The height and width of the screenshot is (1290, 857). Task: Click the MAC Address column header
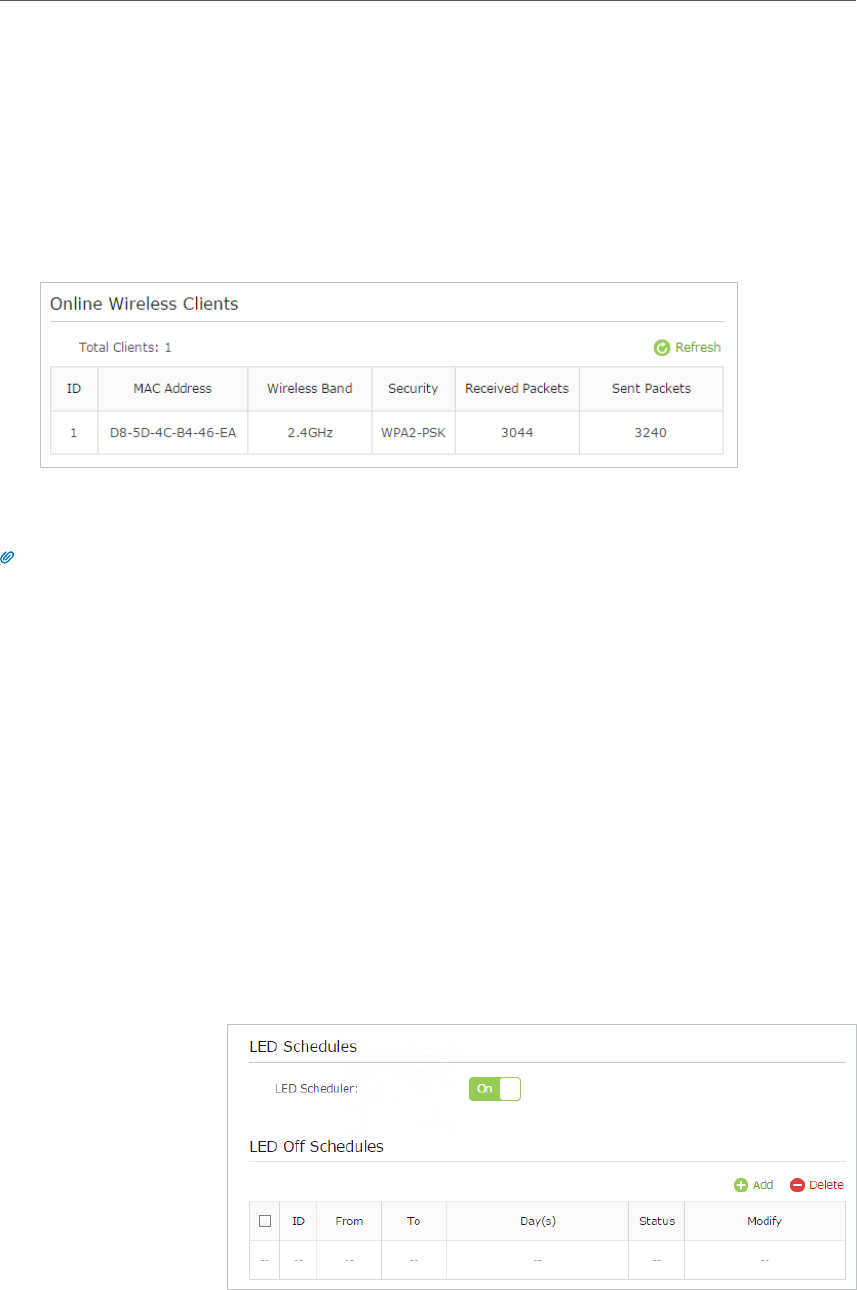tap(173, 389)
